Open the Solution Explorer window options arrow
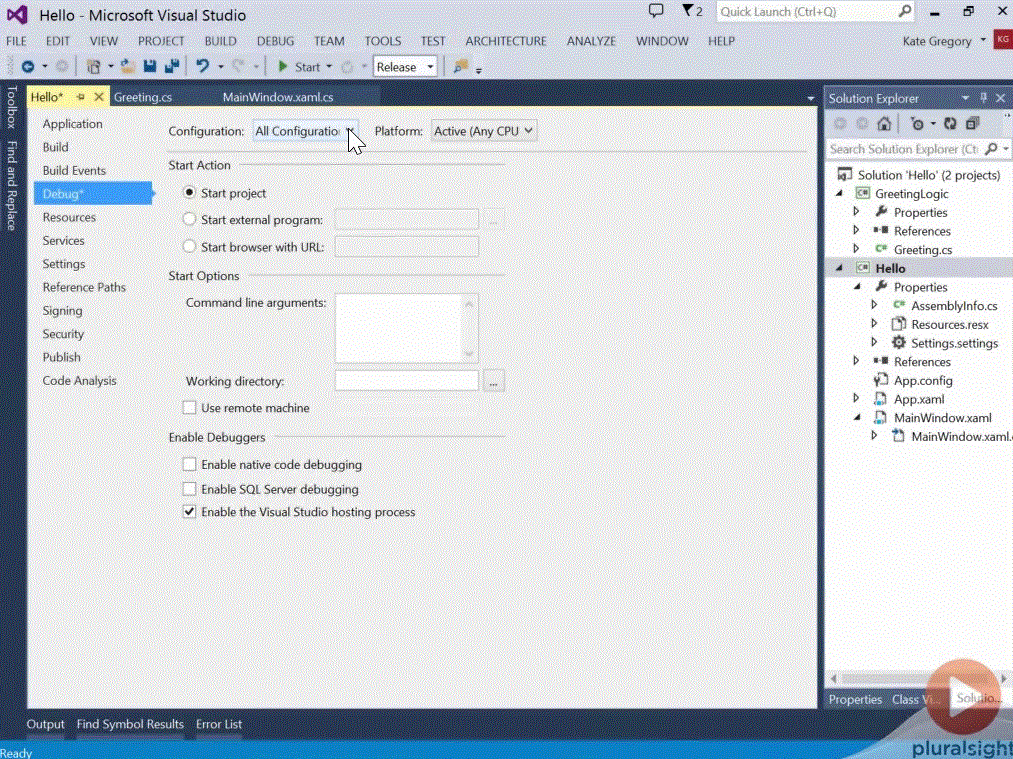Image resolution: width=1013 pixels, height=759 pixels. pos(965,98)
